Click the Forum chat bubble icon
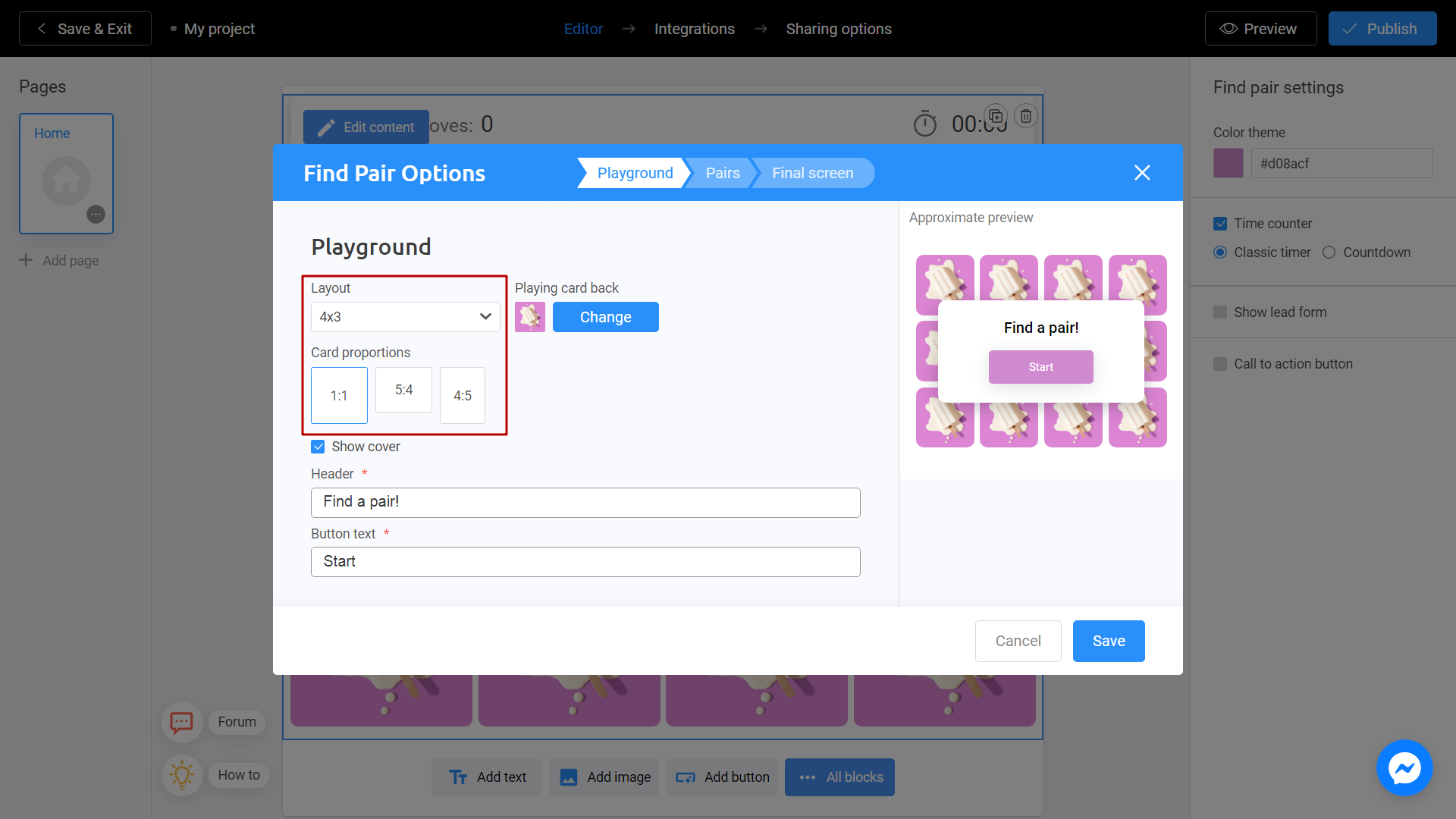 (x=181, y=722)
